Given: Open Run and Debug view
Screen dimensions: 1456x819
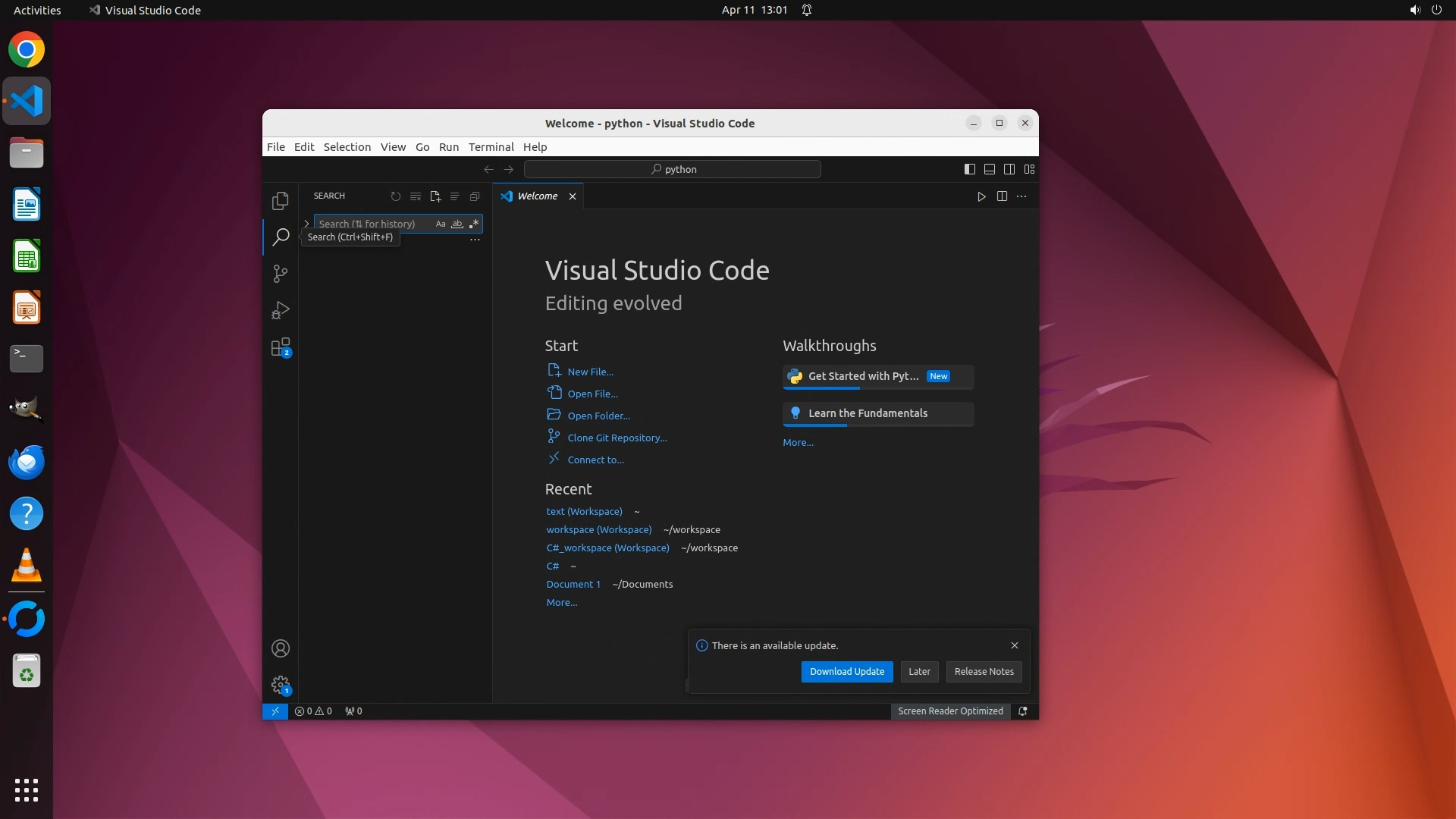Looking at the screenshot, I should coord(280,310).
